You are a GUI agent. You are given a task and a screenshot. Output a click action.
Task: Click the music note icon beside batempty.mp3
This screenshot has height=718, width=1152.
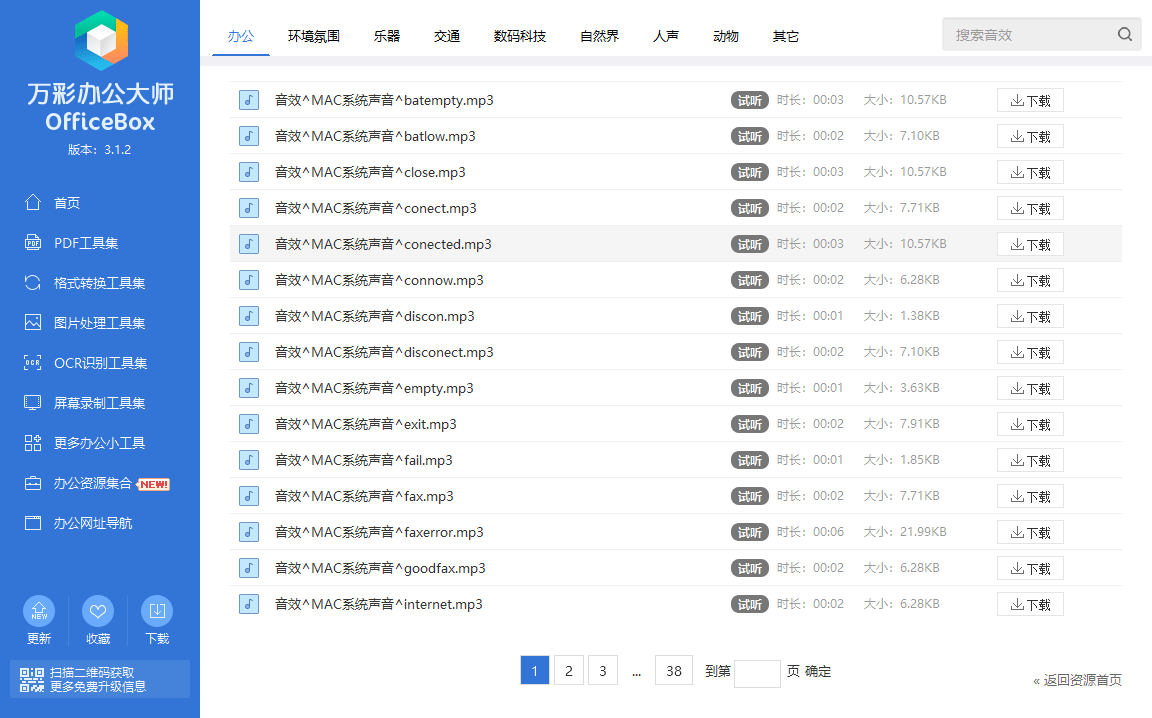point(248,99)
